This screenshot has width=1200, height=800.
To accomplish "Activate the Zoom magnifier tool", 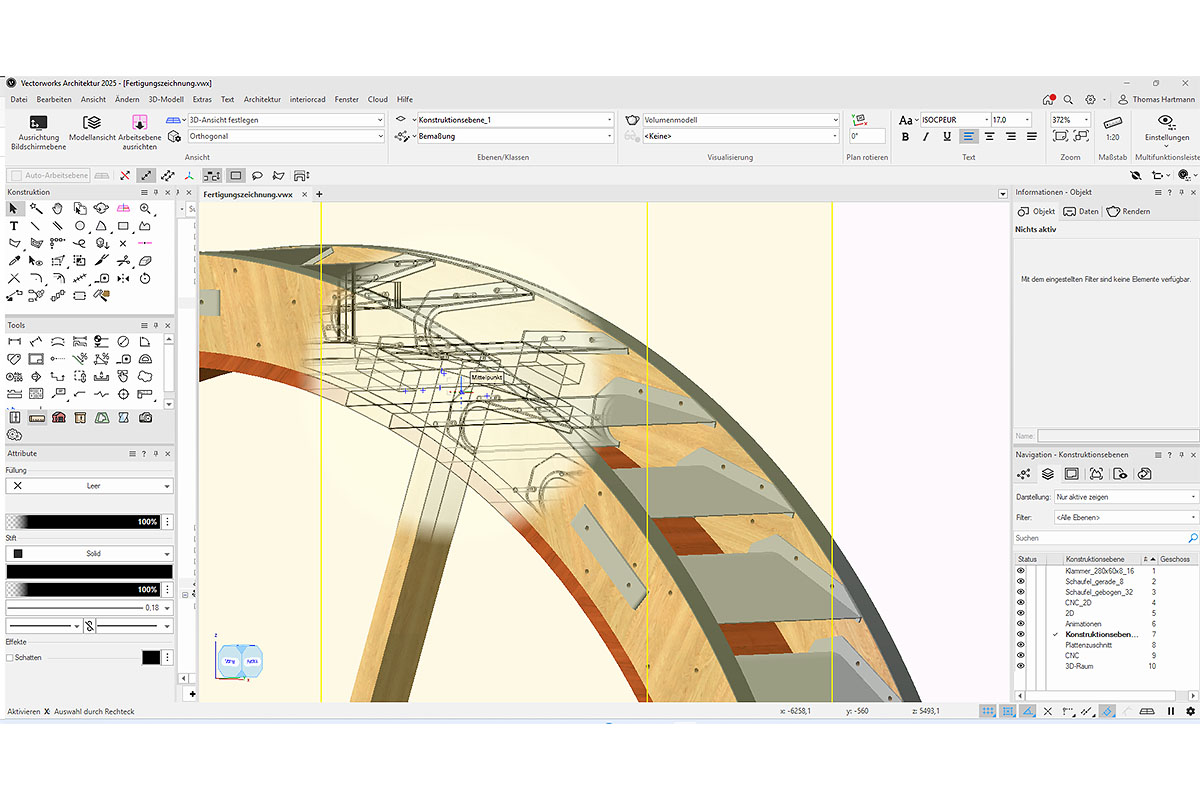I will pyautogui.click(x=146, y=208).
